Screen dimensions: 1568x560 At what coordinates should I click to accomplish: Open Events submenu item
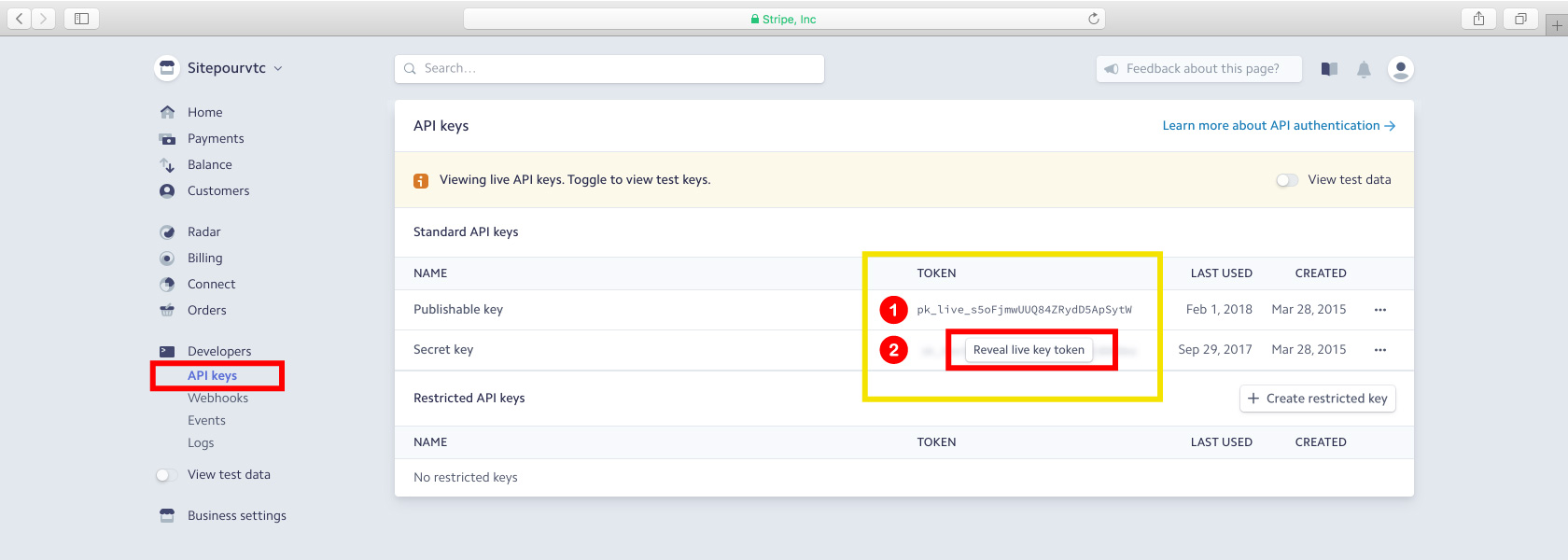click(x=206, y=421)
